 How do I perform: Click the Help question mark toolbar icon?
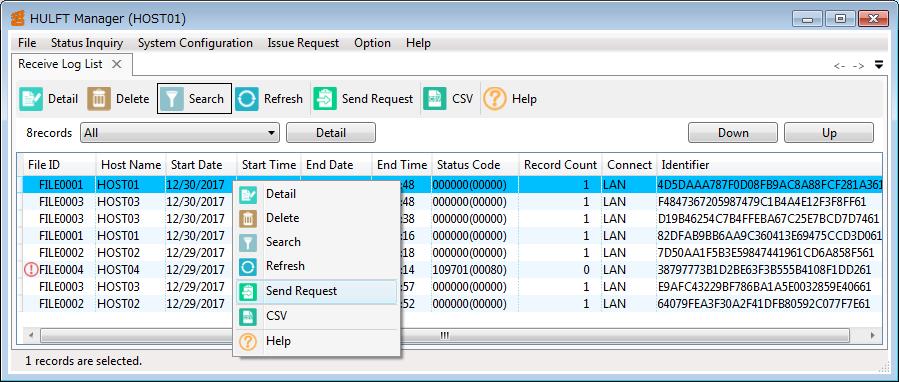[495, 99]
